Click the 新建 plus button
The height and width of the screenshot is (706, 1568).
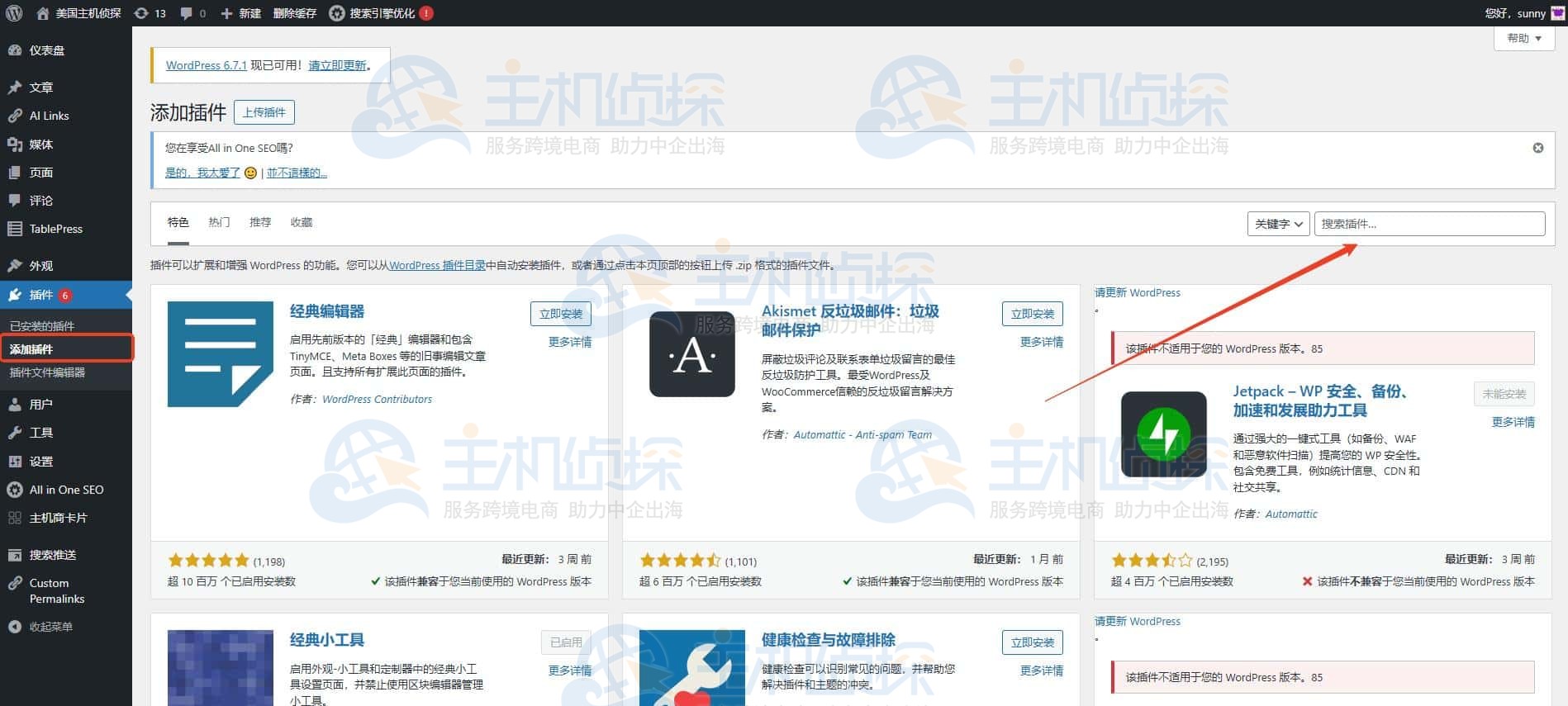240,13
